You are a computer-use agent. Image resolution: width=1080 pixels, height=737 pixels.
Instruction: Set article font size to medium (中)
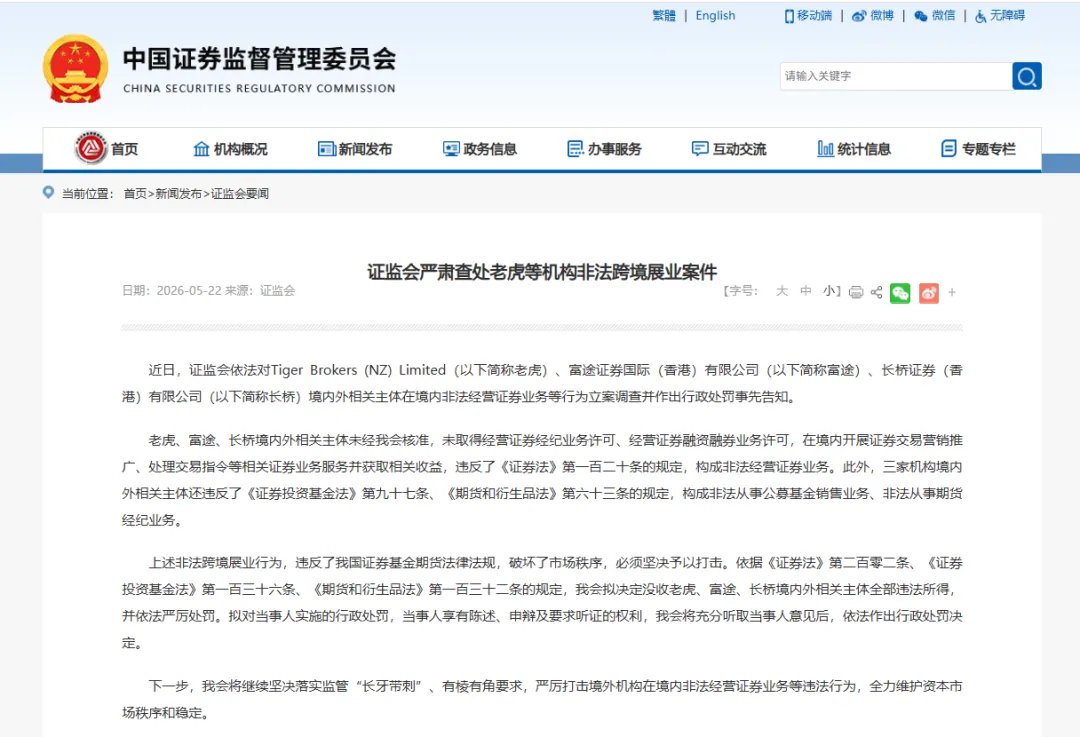pos(806,291)
